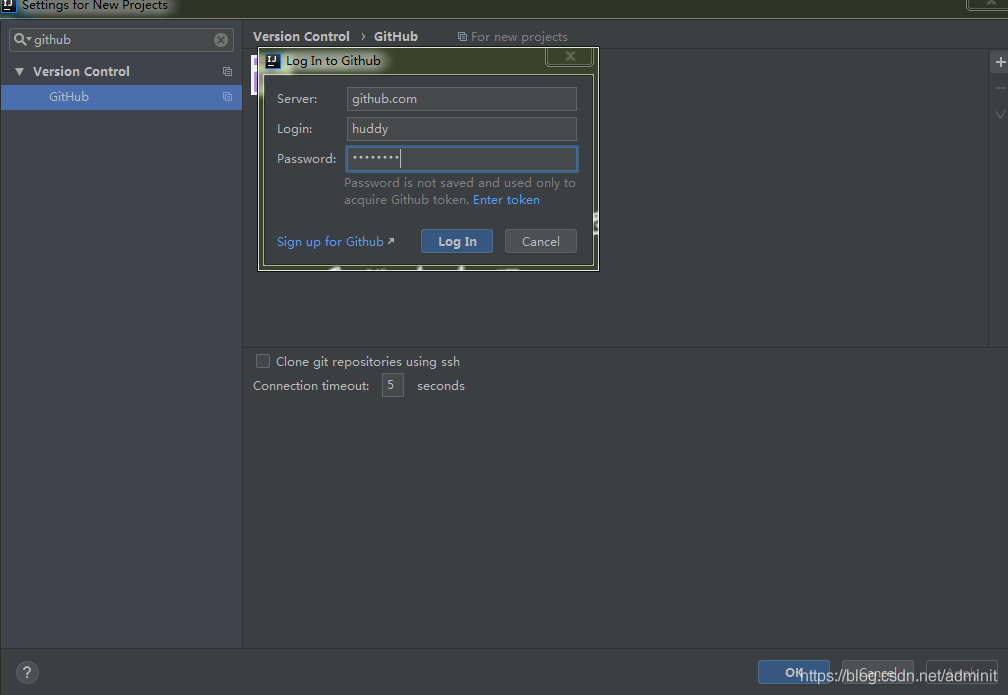Open search options magnifier icon
1008x695 pixels.
(x=22, y=40)
